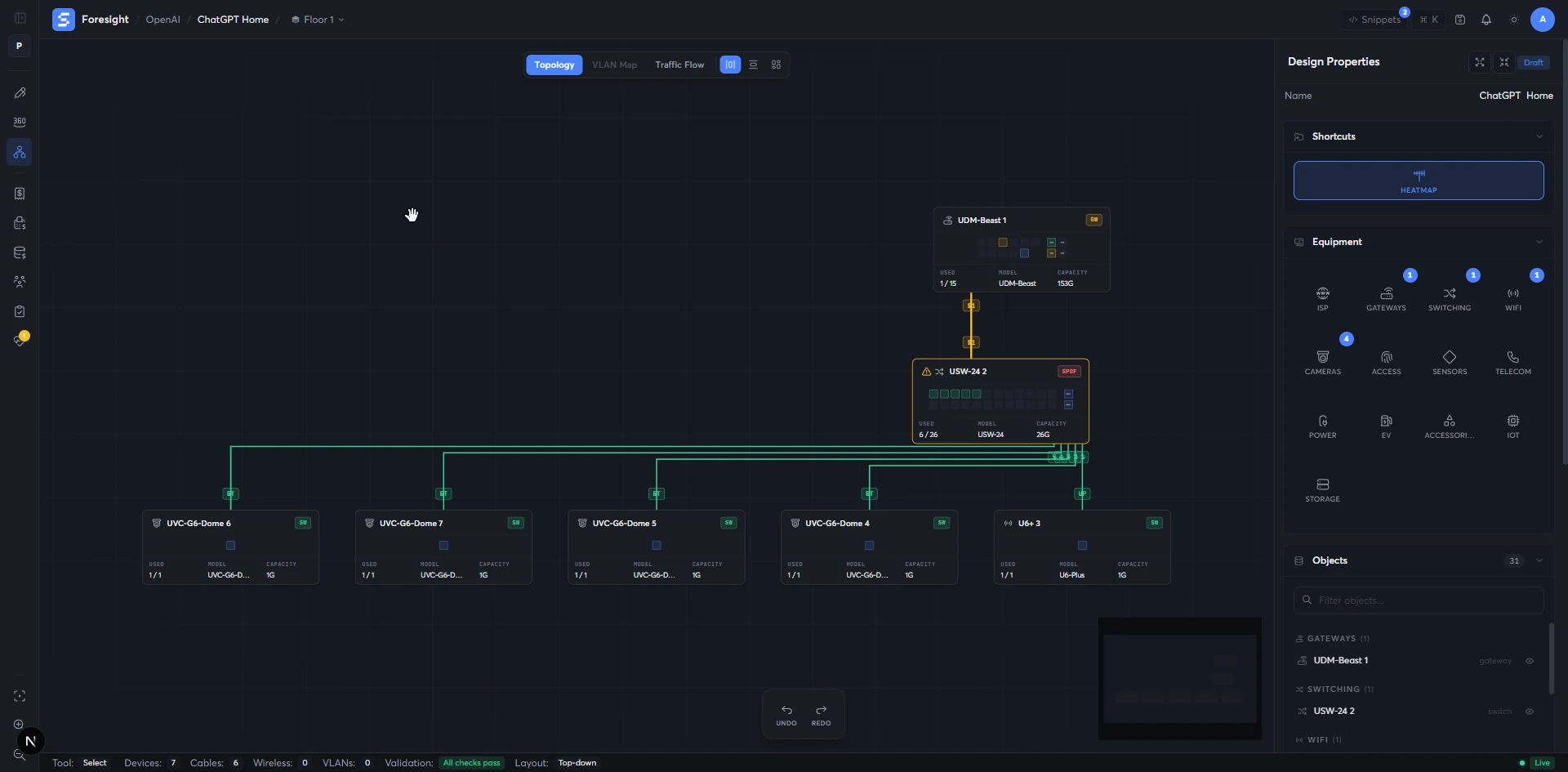Select the network topology sidebar icon
1568x772 pixels.
(20, 152)
